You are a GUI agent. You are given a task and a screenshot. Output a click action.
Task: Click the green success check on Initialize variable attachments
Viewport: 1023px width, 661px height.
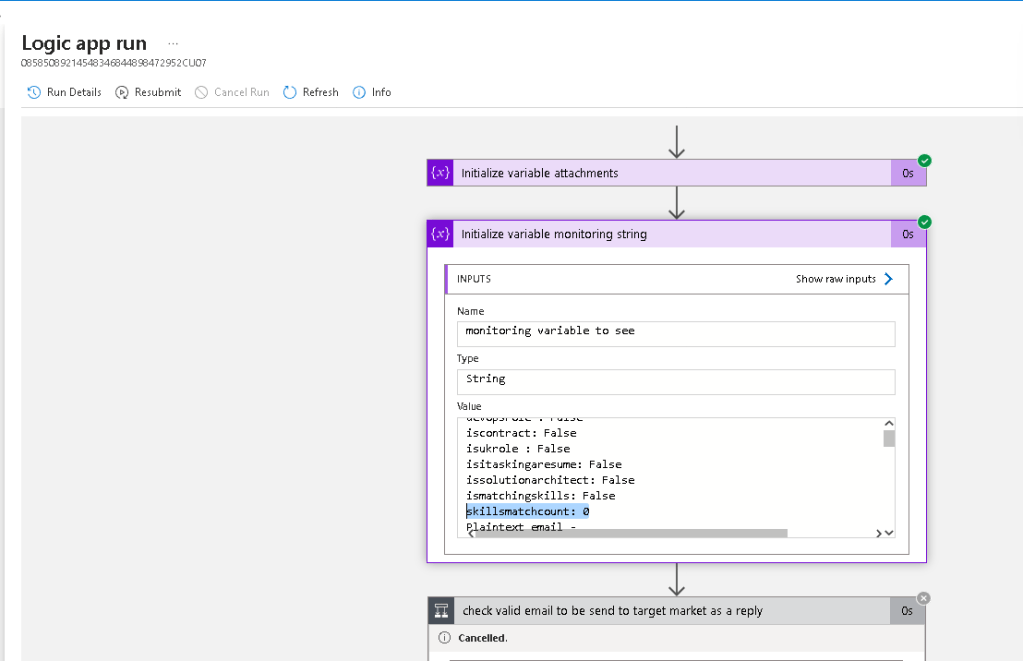click(x=924, y=161)
